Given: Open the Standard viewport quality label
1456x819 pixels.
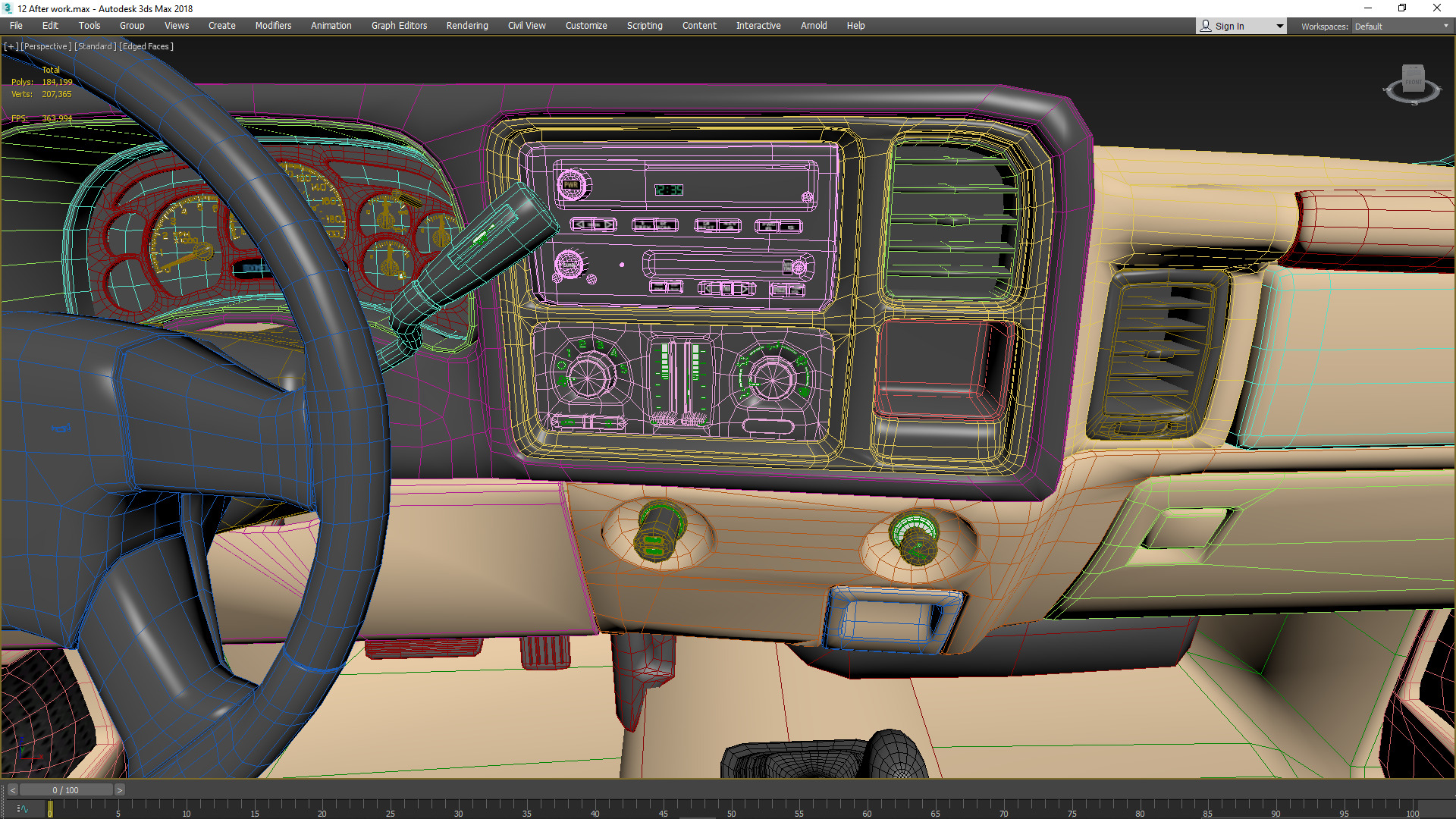Looking at the screenshot, I should click(x=96, y=46).
